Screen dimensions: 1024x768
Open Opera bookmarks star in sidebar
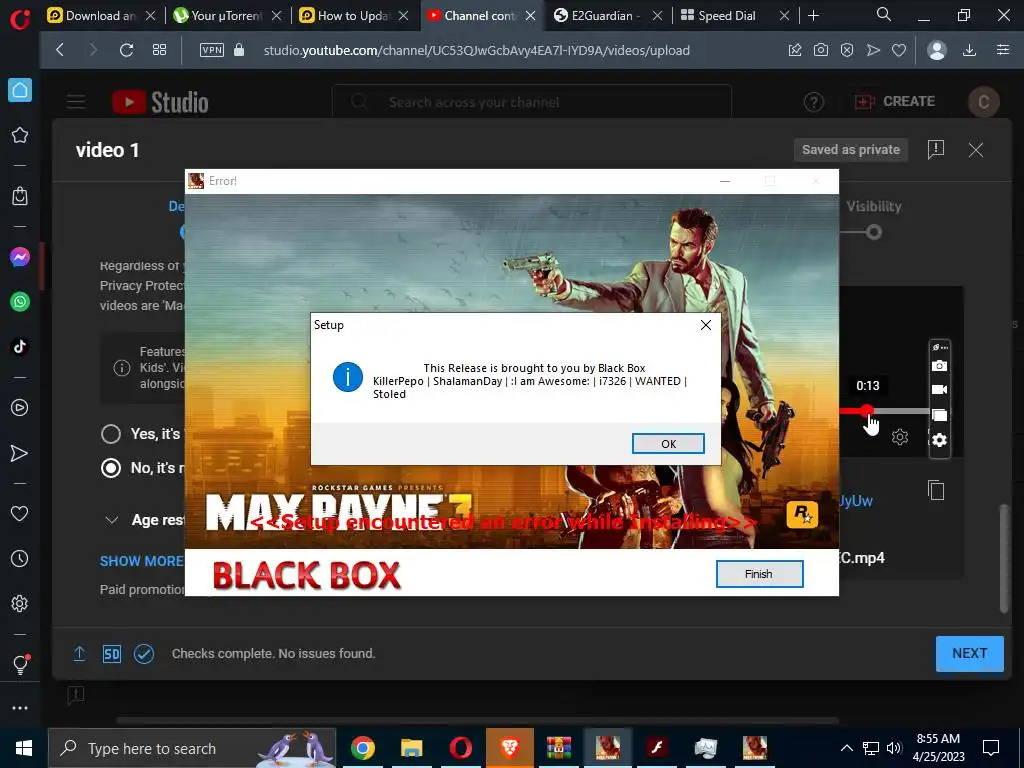[20, 135]
